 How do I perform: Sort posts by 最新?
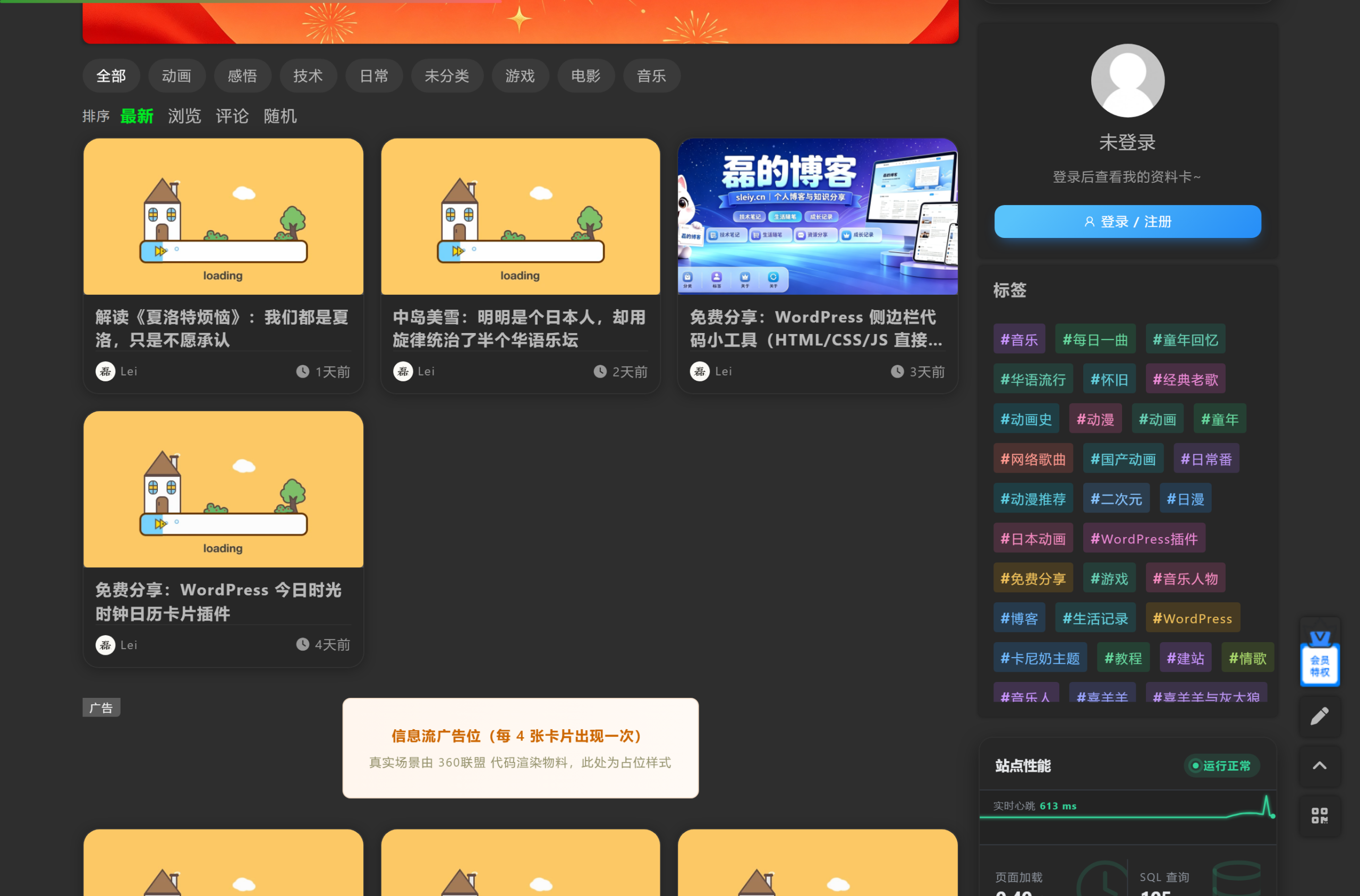click(x=137, y=116)
